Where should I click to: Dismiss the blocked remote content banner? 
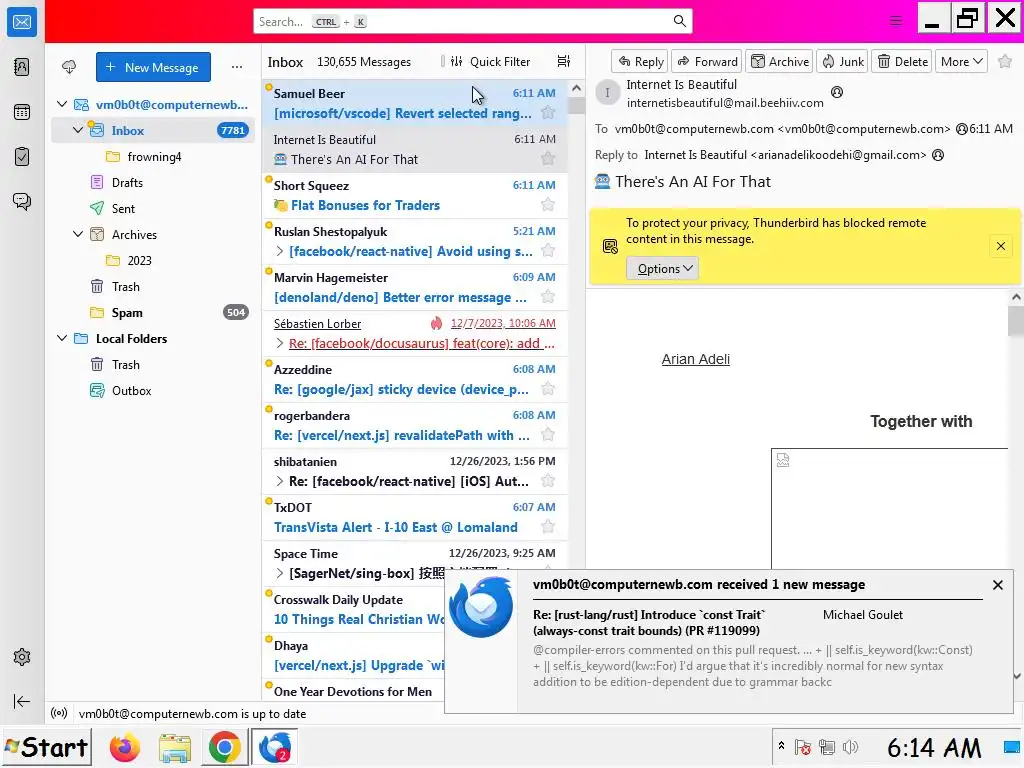(1000, 246)
